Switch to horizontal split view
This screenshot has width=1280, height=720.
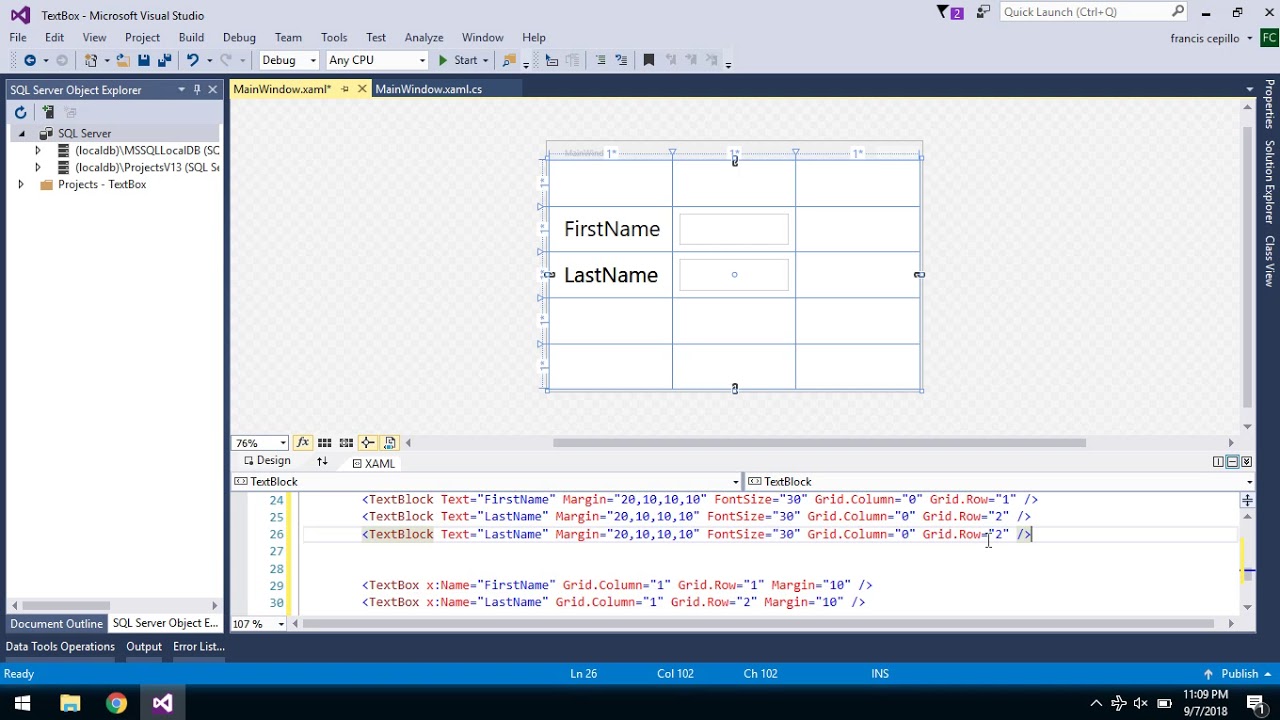click(x=1232, y=462)
